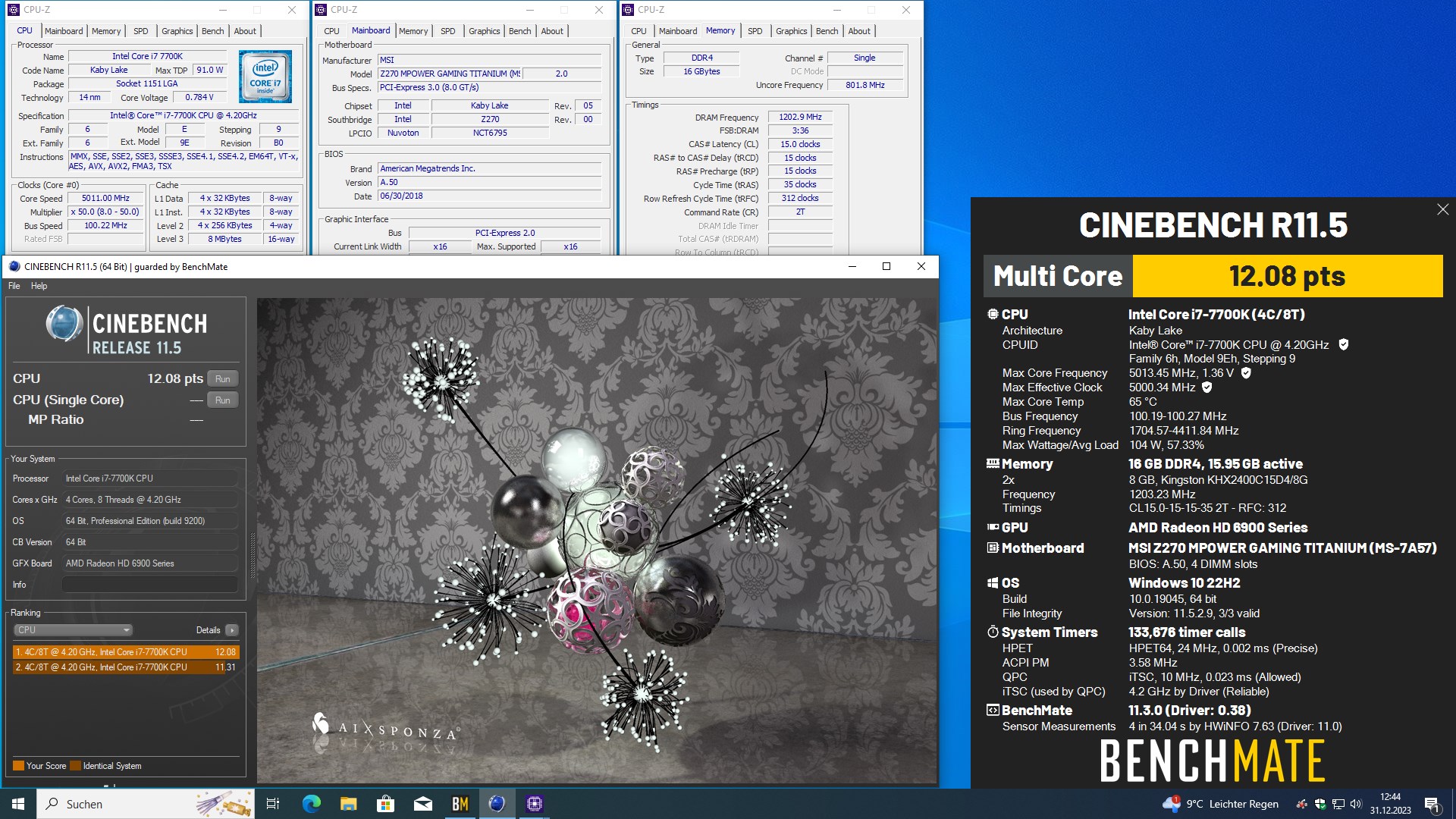Run the CPU multi-core benchmark
The image size is (1456, 819).
pos(222,378)
